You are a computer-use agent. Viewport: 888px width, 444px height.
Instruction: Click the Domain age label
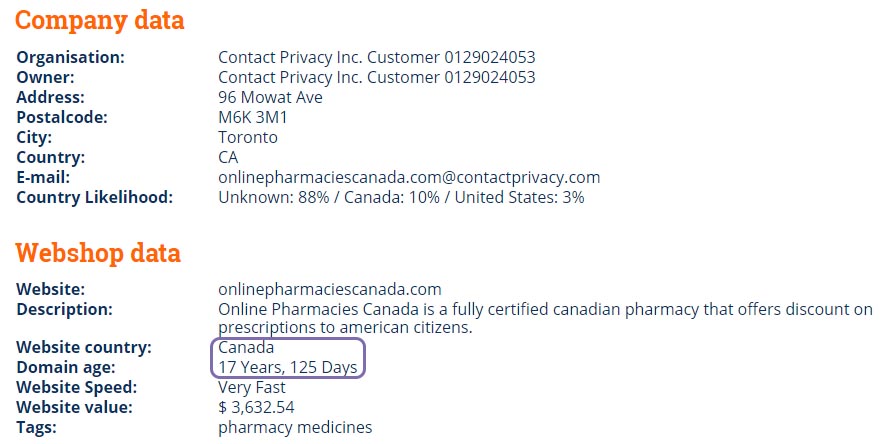(66, 368)
